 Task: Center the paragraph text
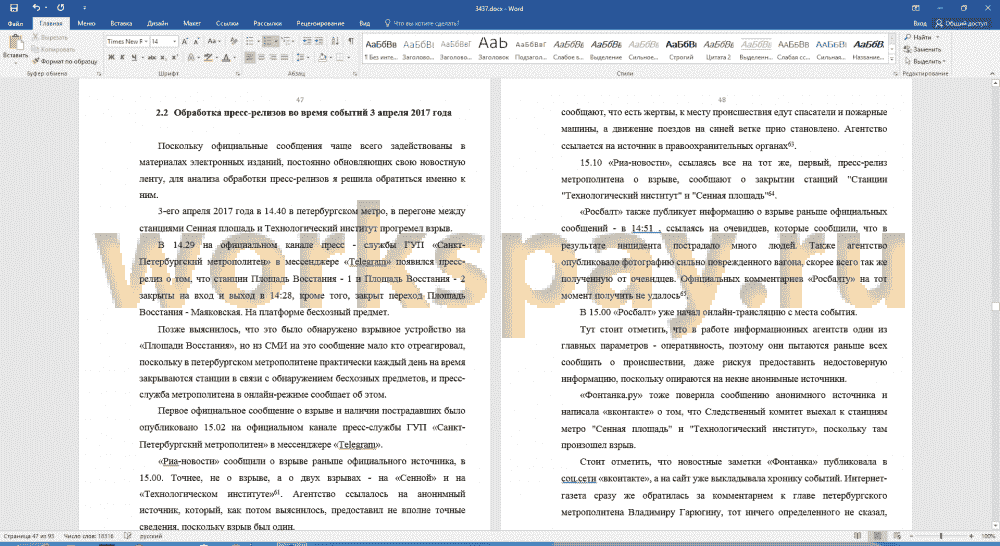[x=261, y=57]
